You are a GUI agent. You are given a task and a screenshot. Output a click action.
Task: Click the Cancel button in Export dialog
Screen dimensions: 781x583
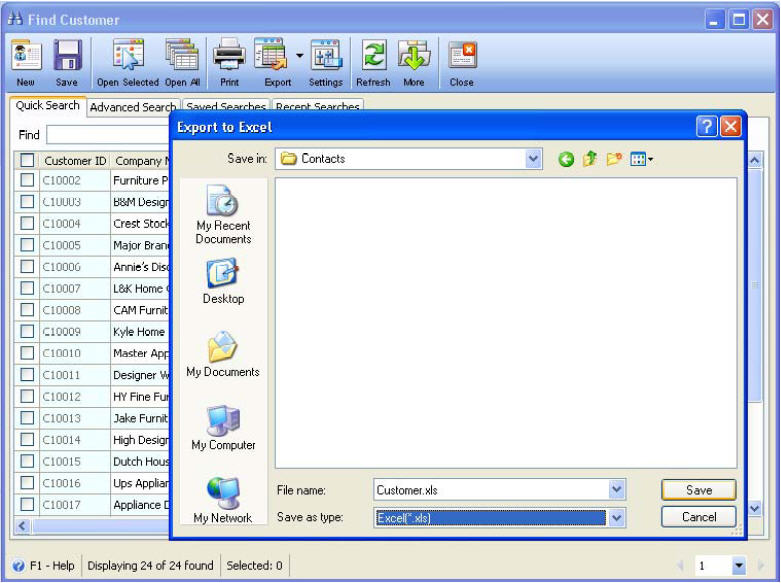point(699,517)
